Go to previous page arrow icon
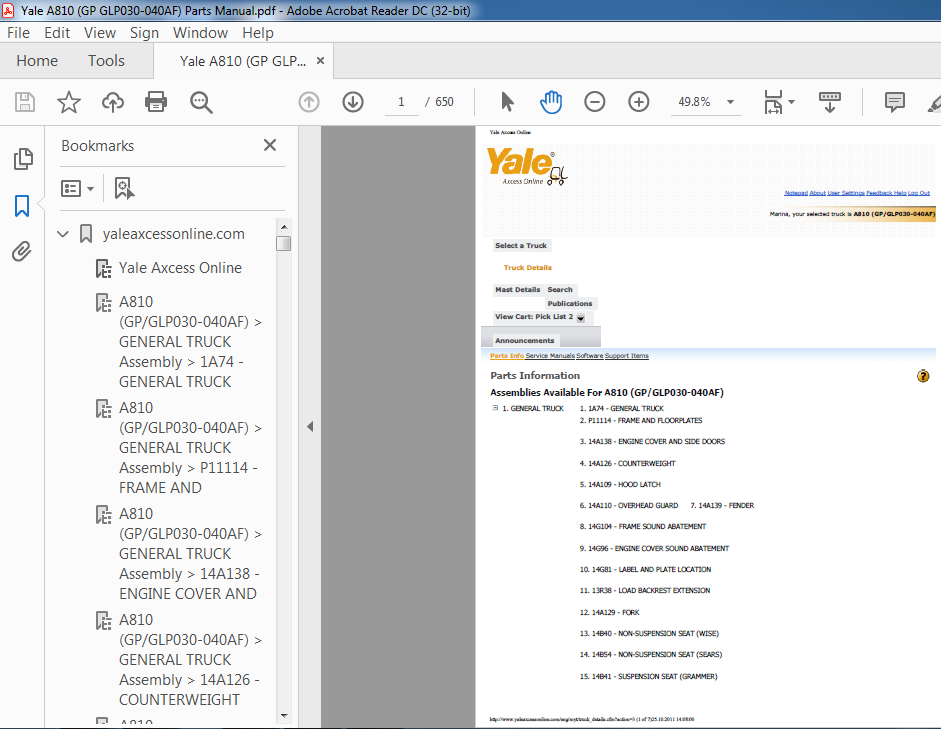Image resolution: width=941 pixels, height=729 pixels. click(x=309, y=102)
